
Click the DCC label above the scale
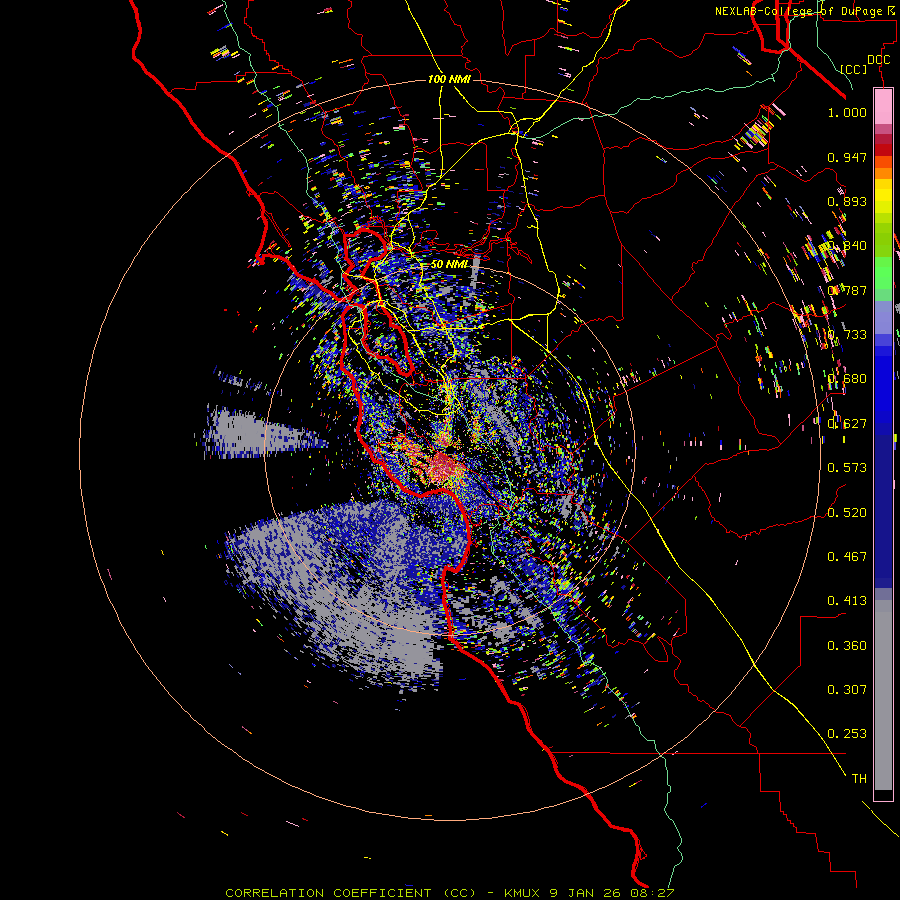tap(878, 60)
